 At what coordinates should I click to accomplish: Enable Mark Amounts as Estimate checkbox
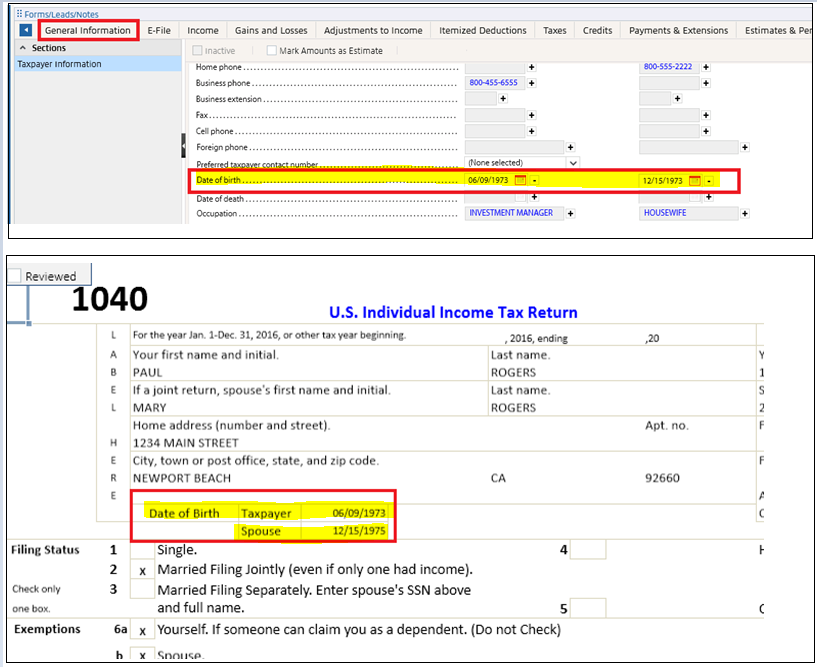pos(272,50)
